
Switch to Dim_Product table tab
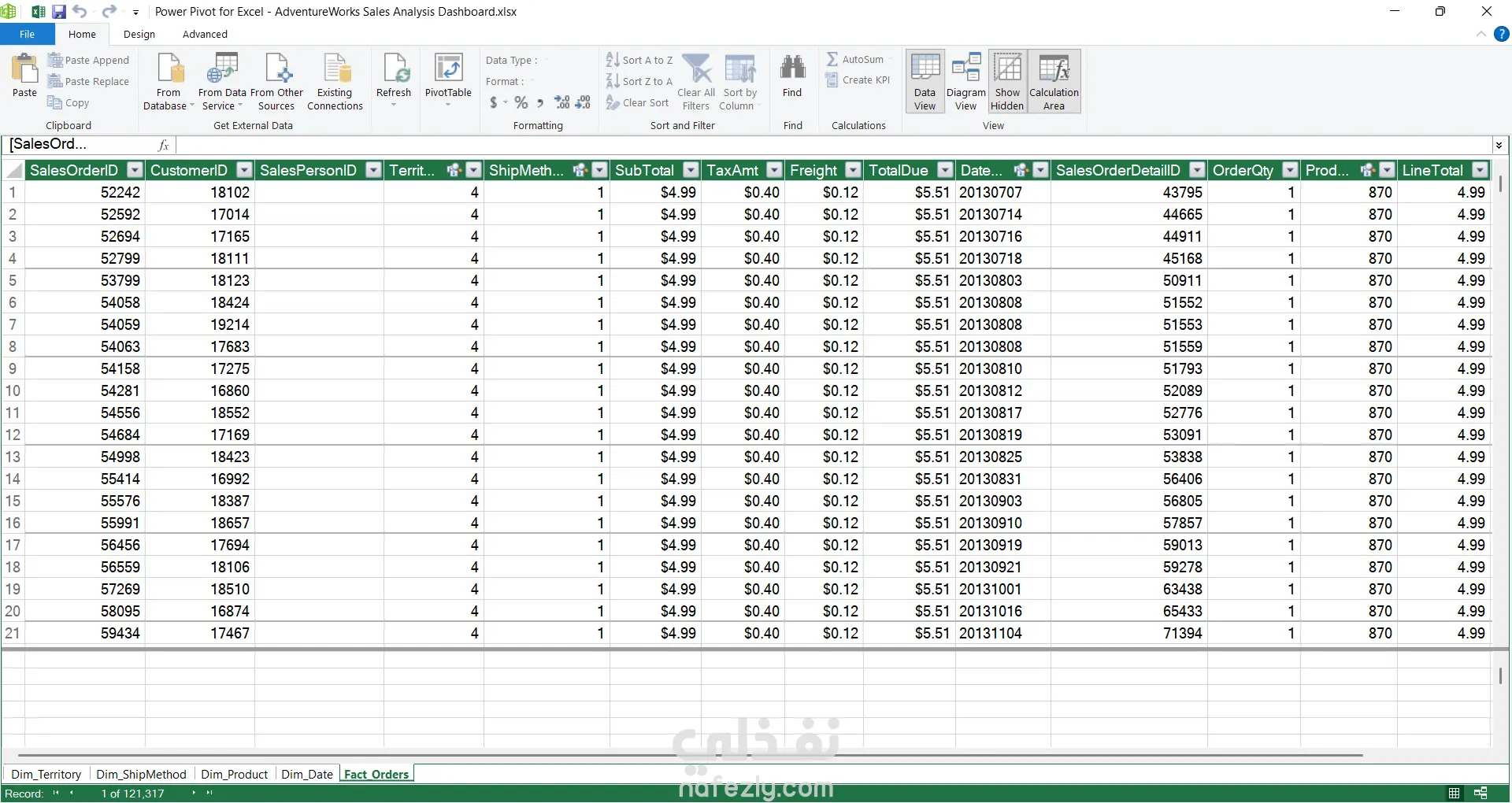point(234,774)
